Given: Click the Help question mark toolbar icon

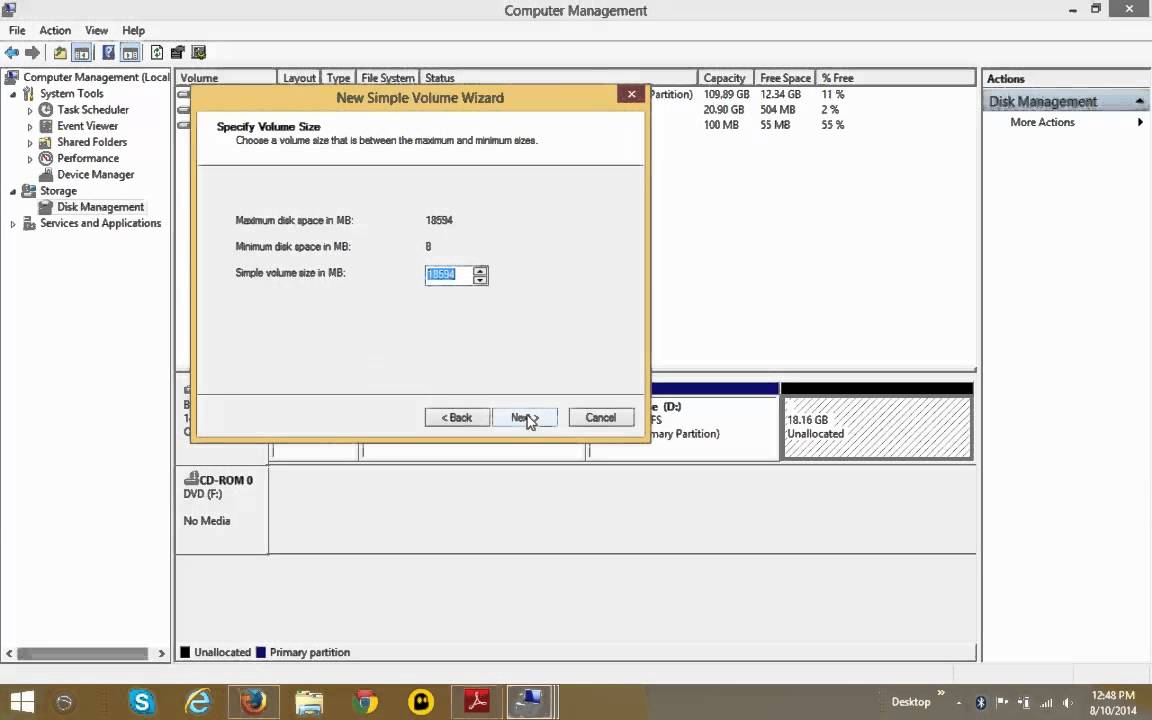Looking at the screenshot, I should tap(109, 53).
